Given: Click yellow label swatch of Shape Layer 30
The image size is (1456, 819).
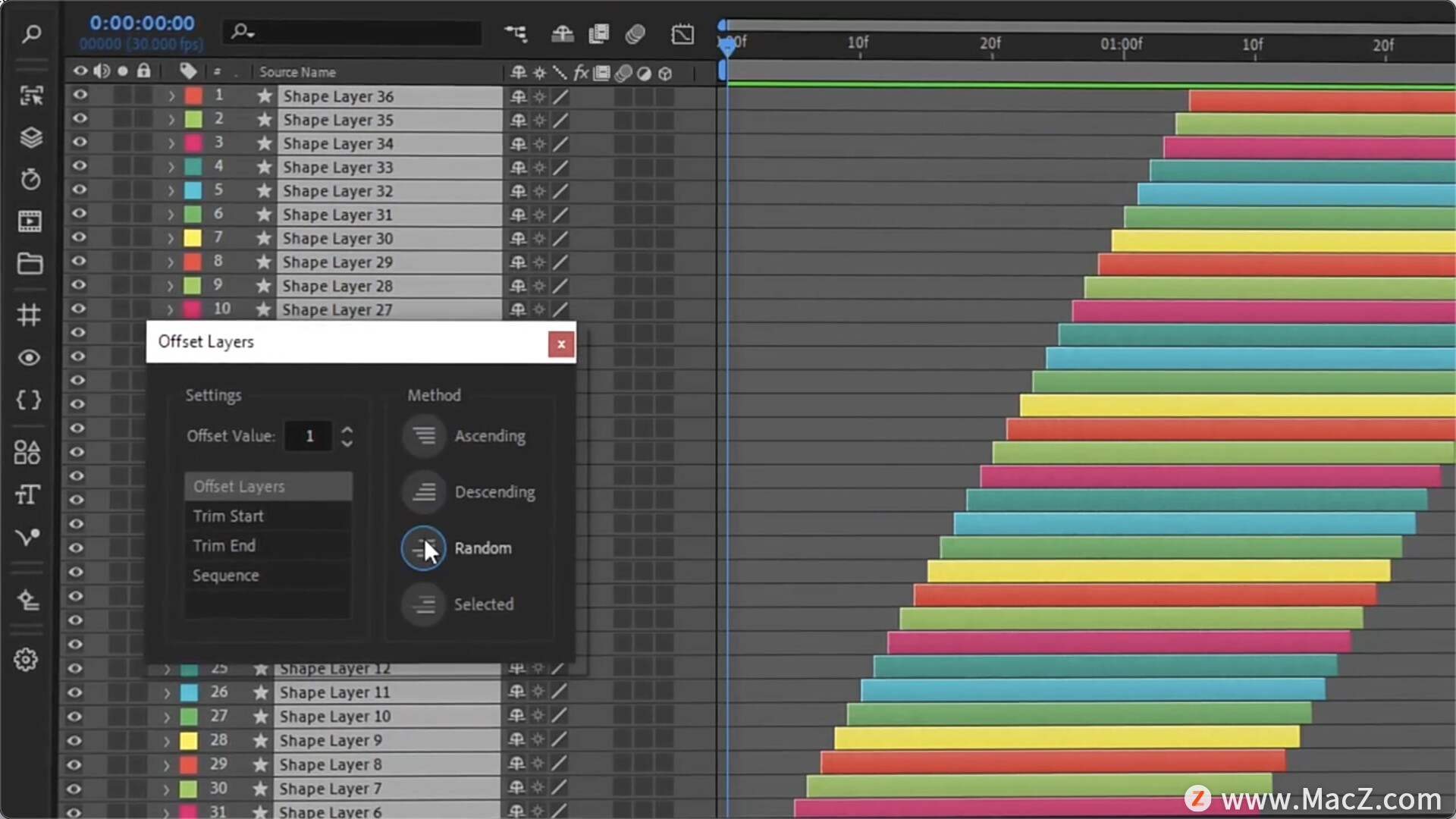Looking at the screenshot, I should (x=193, y=238).
